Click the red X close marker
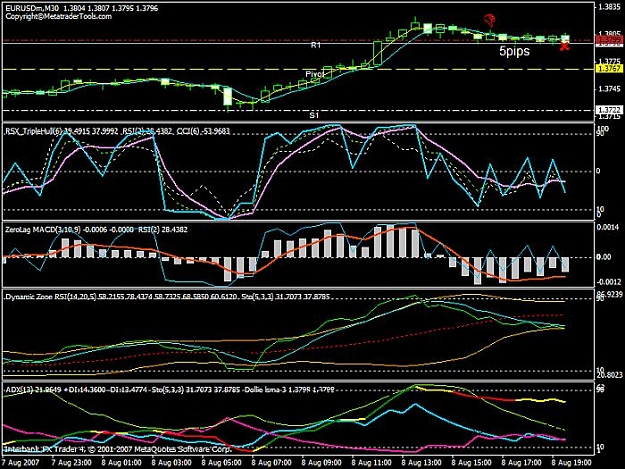 tap(564, 47)
